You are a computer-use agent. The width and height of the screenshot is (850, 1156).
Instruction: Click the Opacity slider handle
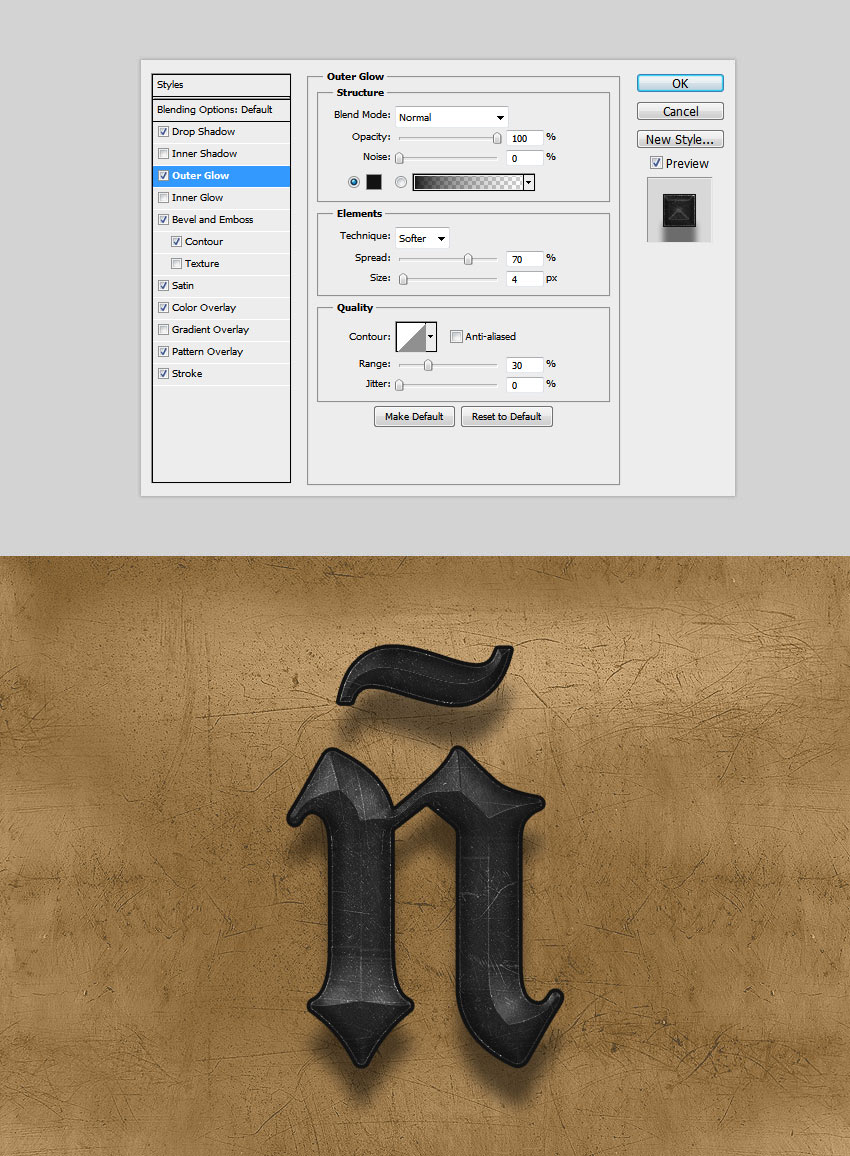tap(497, 138)
